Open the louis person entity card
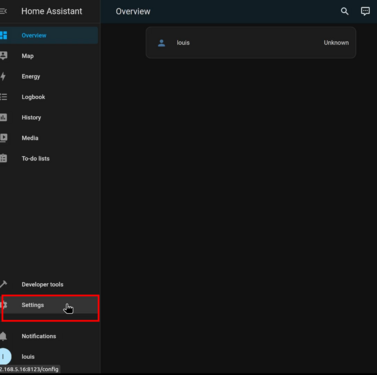 click(251, 43)
